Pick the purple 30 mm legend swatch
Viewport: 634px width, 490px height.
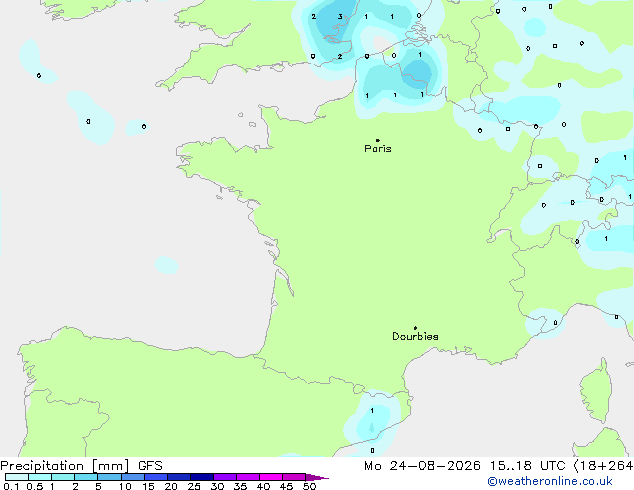225,477
